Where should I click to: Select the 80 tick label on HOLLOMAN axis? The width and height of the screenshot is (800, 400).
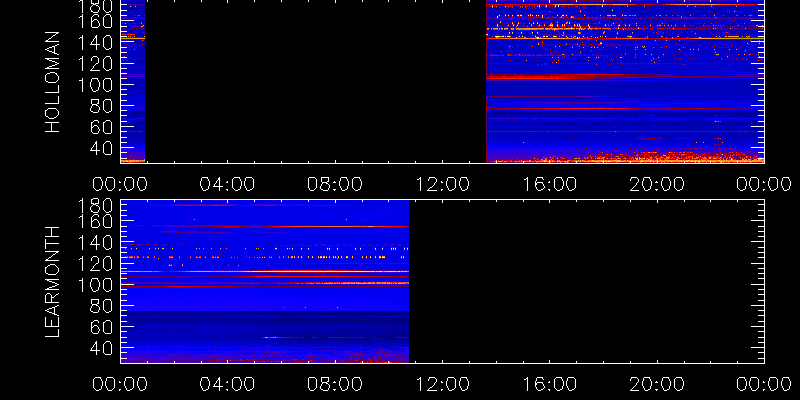point(103,106)
